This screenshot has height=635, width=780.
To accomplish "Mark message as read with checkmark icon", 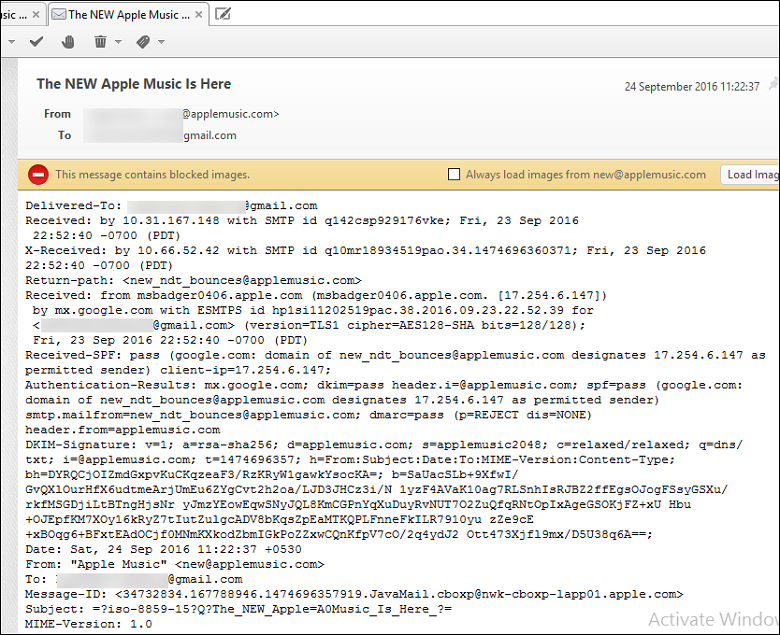I will pos(36,42).
